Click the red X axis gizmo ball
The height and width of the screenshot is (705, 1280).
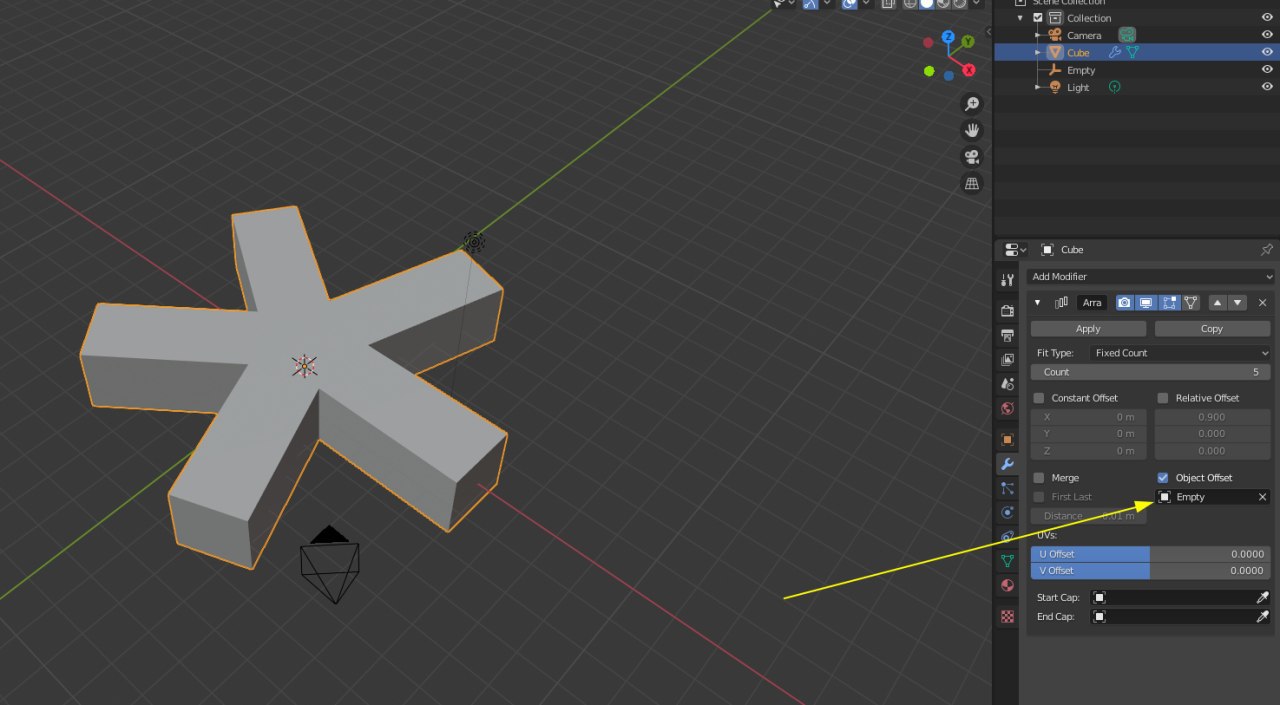(x=968, y=70)
